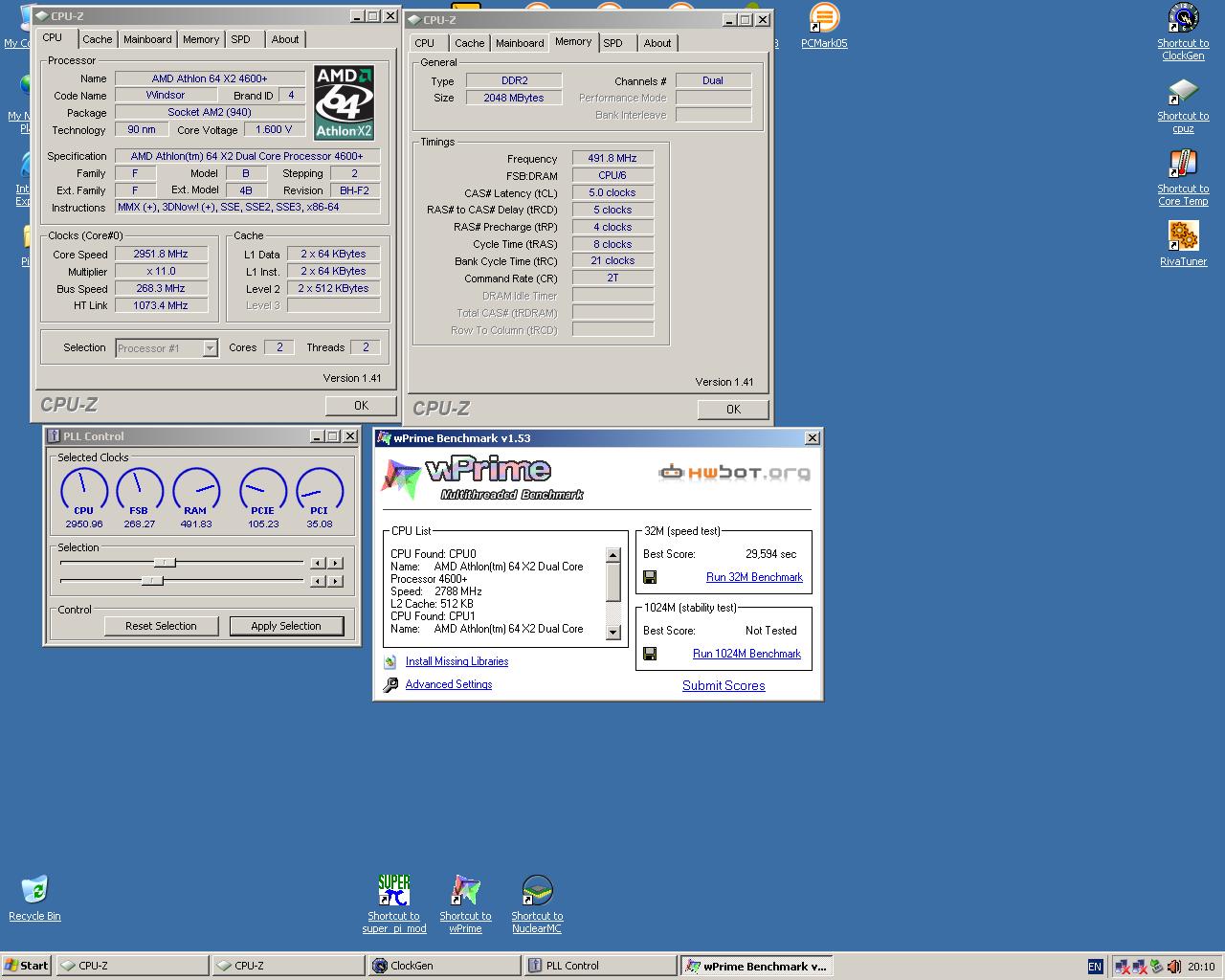
Task: Open the Submit Scores link
Action: pos(724,685)
